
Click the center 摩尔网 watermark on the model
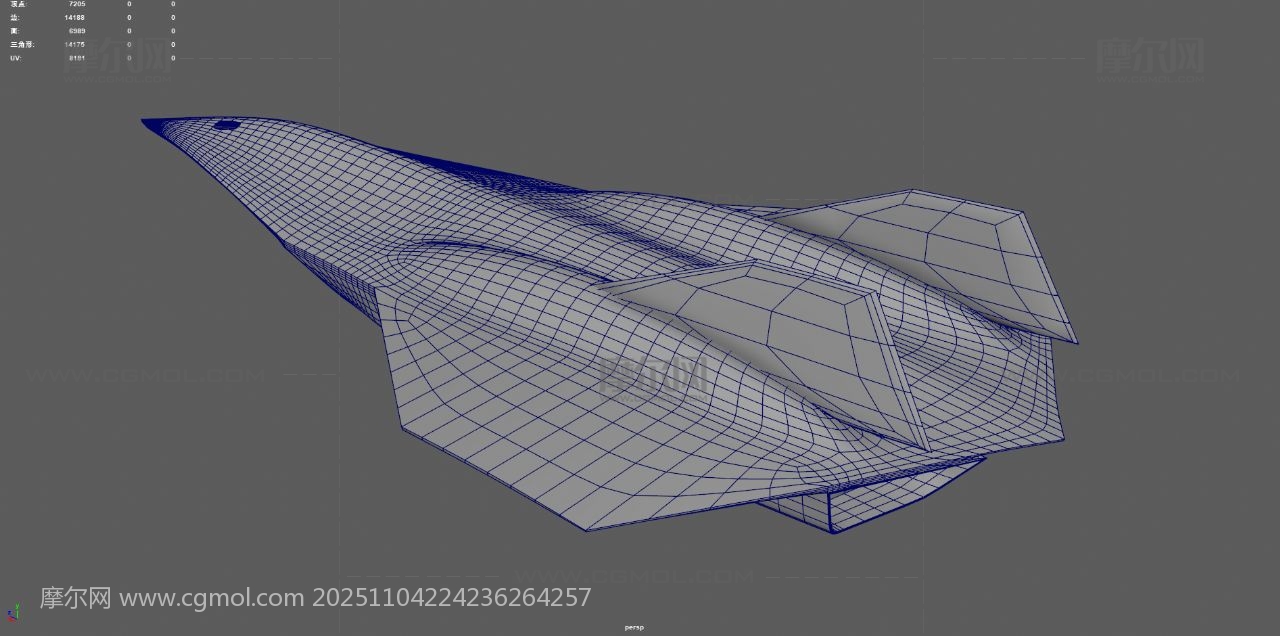tap(655, 377)
